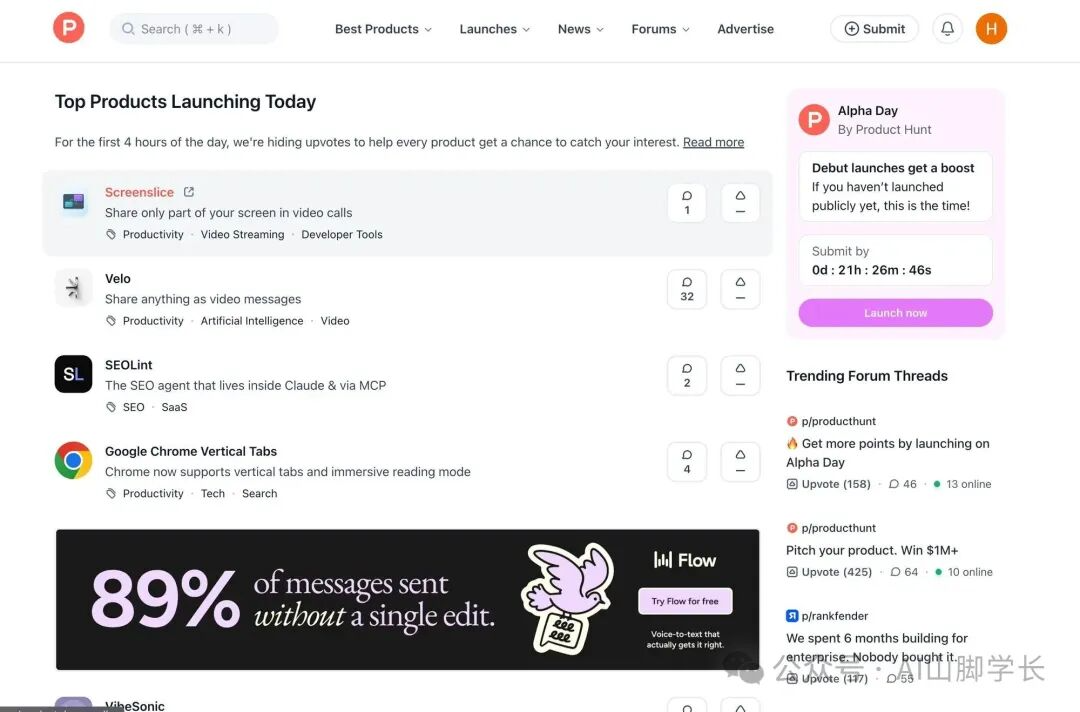Expand the Launches dropdown menu
1080x712 pixels.
495,29
